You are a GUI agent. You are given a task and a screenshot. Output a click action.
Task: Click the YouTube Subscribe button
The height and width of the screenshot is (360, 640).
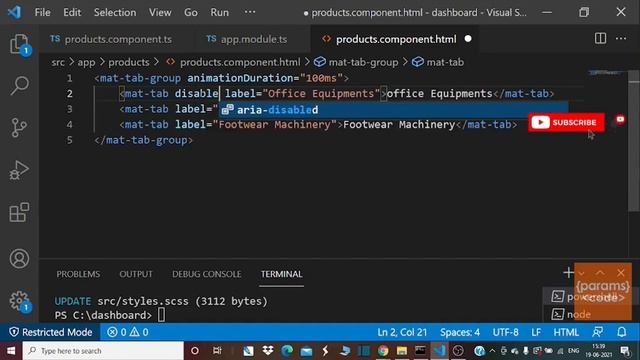[566, 122]
